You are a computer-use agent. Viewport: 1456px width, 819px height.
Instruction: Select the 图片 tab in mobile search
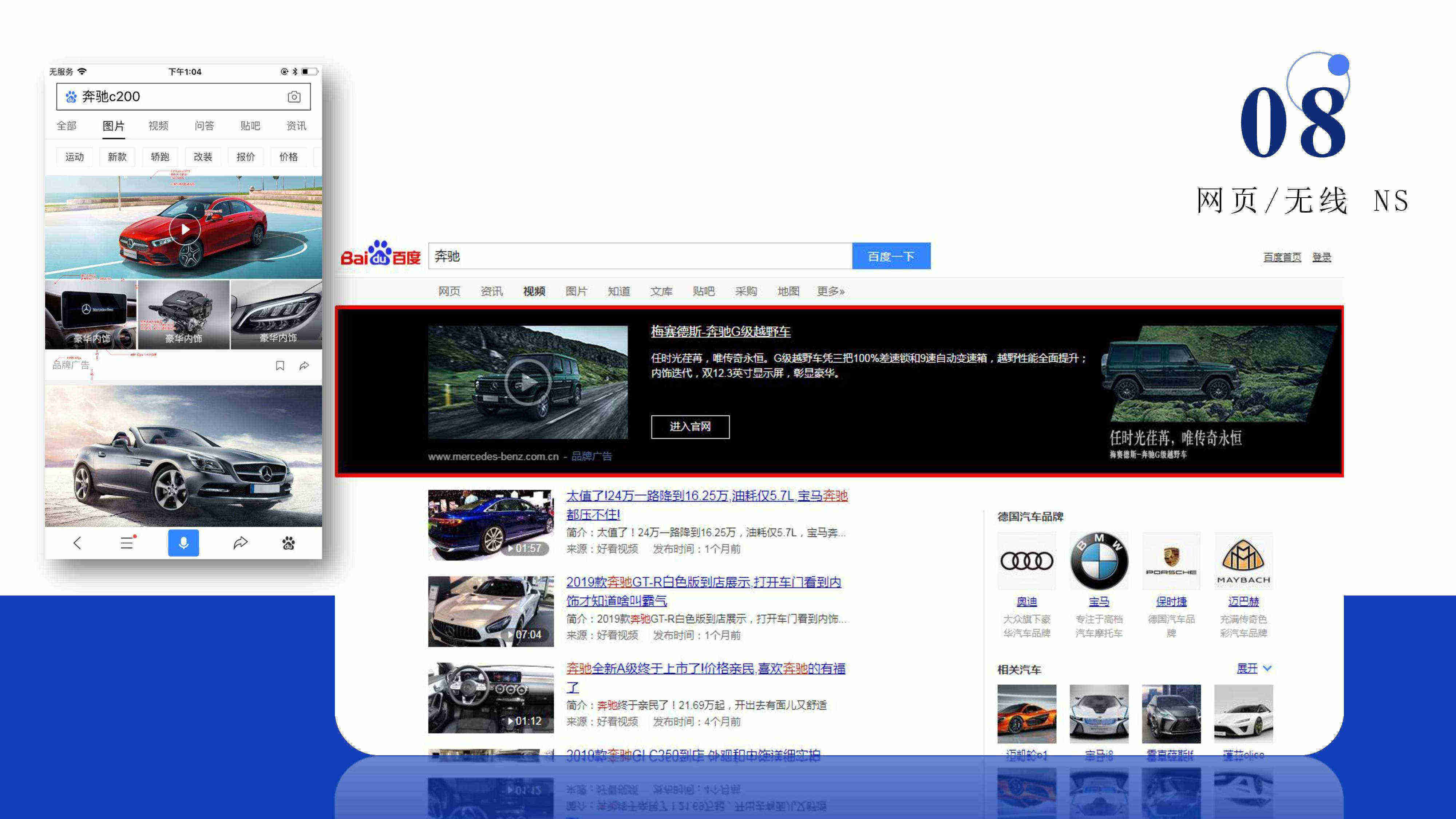click(114, 126)
